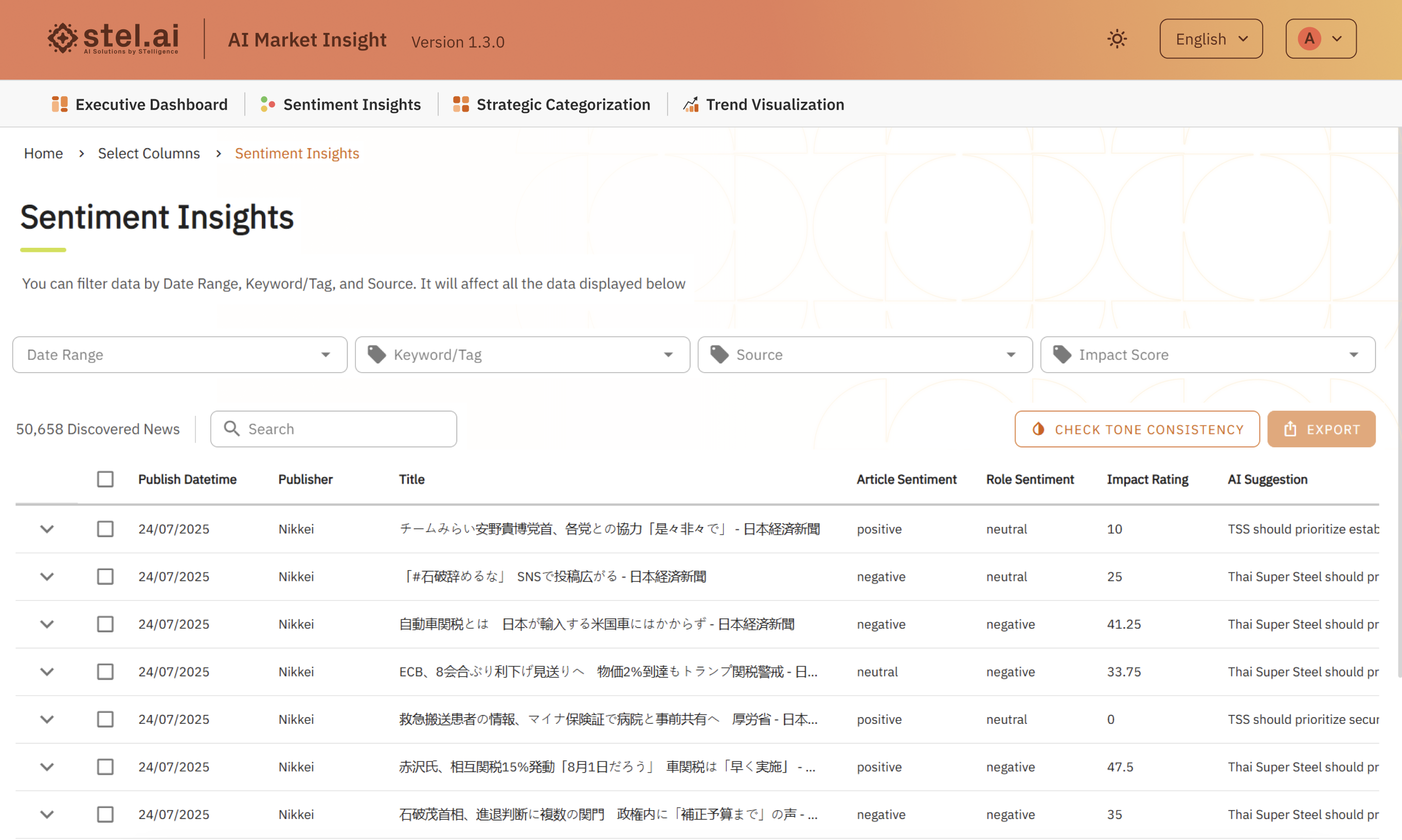
Task: Toggle the sun theme icon
Action: [1117, 39]
